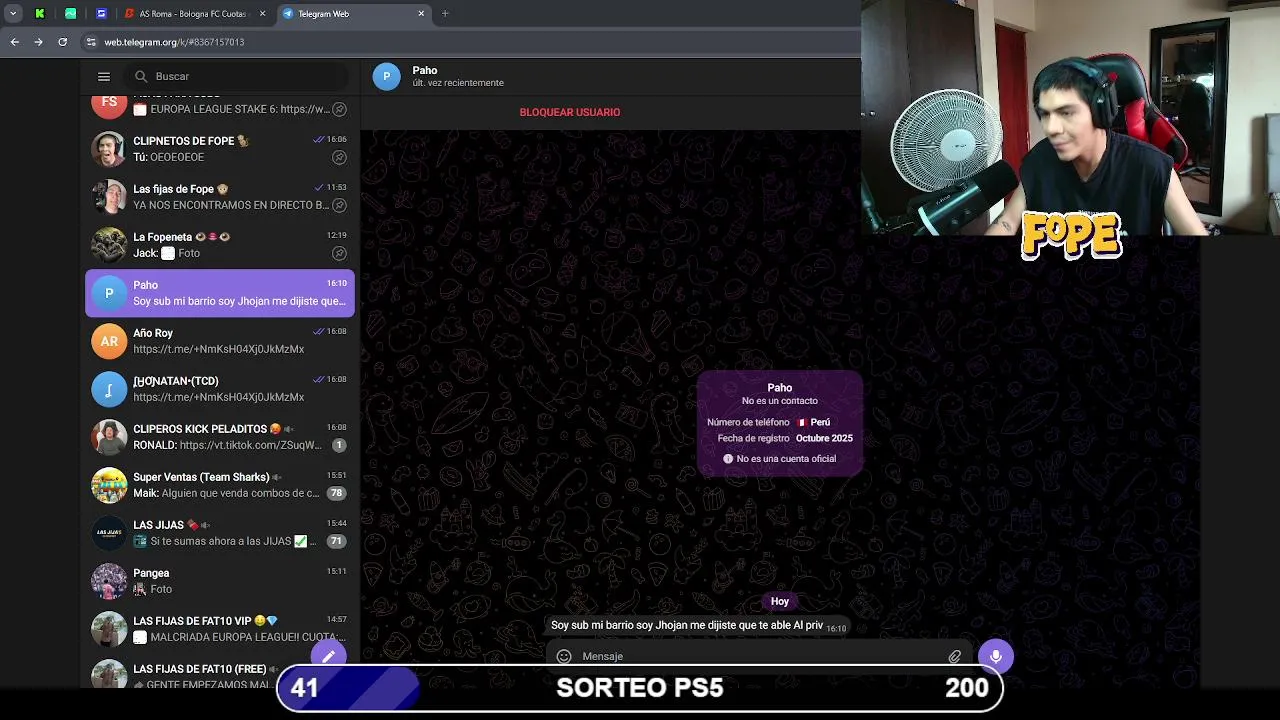Open CLIPNETOS DE FOPE chat
The height and width of the screenshot is (720, 1280).
click(x=220, y=149)
